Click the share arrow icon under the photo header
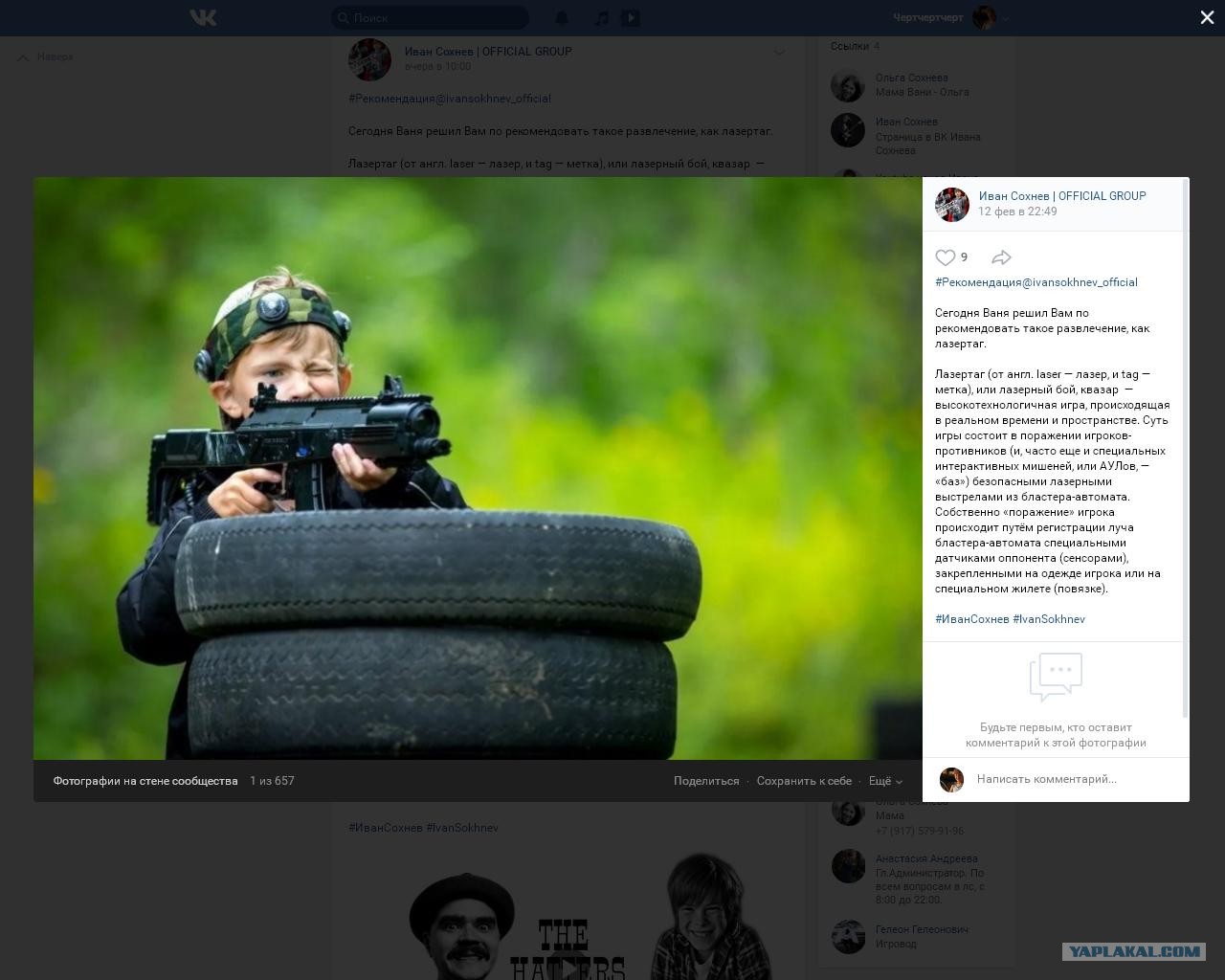The width and height of the screenshot is (1225, 980). (x=1002, y=257)
